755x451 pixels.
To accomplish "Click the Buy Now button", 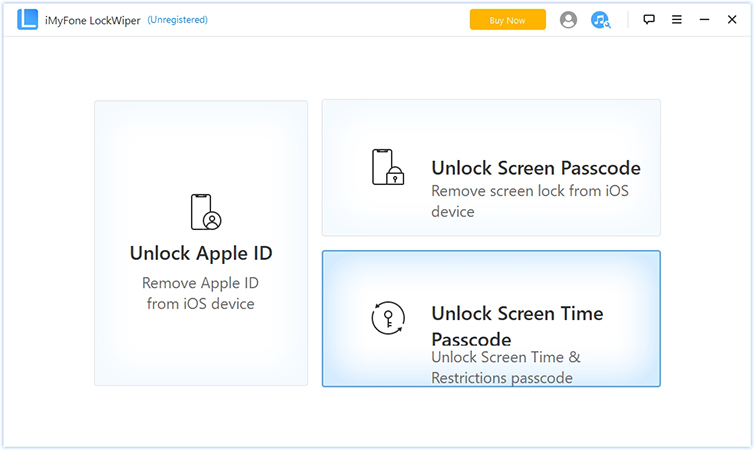I will coord(508,20).
